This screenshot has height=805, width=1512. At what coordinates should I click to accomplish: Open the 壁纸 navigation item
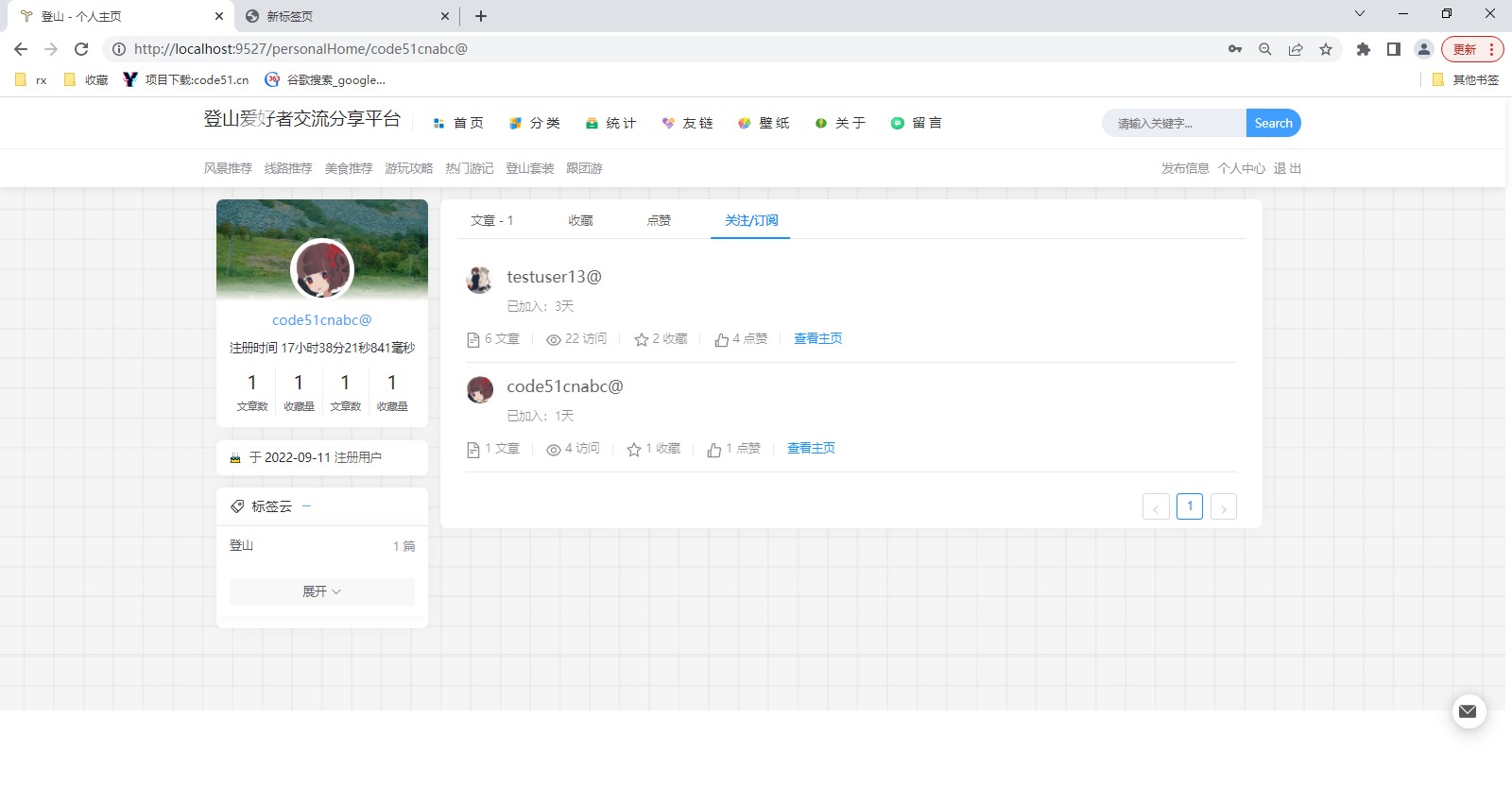point(764,123)
